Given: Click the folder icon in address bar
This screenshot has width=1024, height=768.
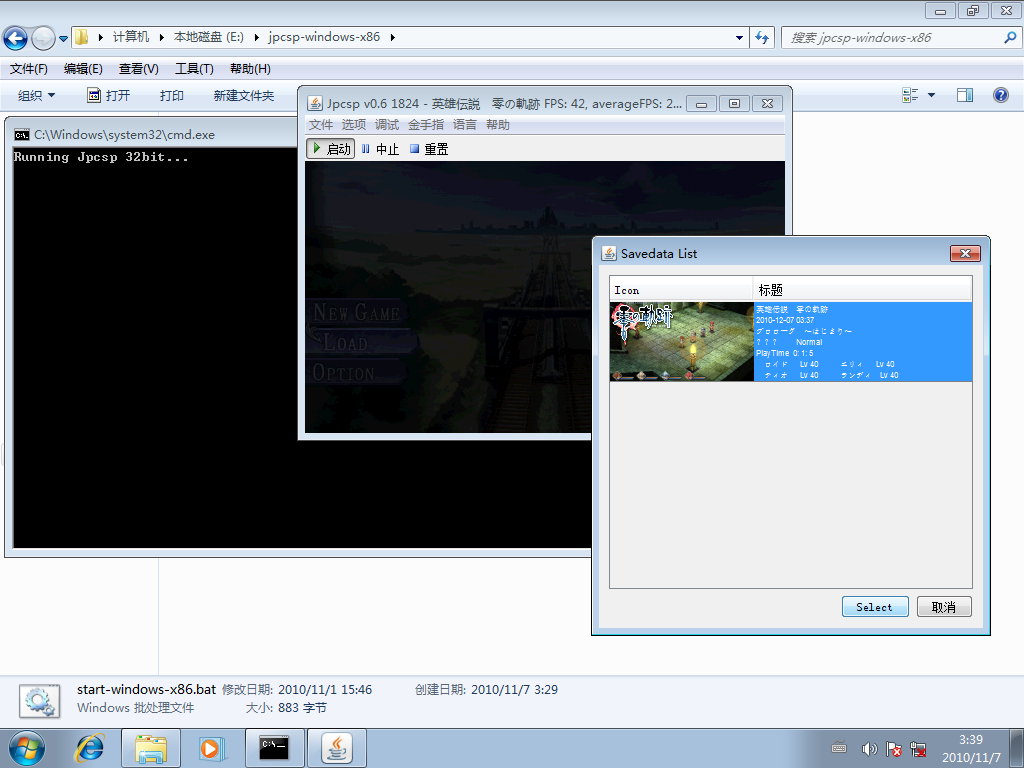Looking at the screenshot, I should [81, 37].
